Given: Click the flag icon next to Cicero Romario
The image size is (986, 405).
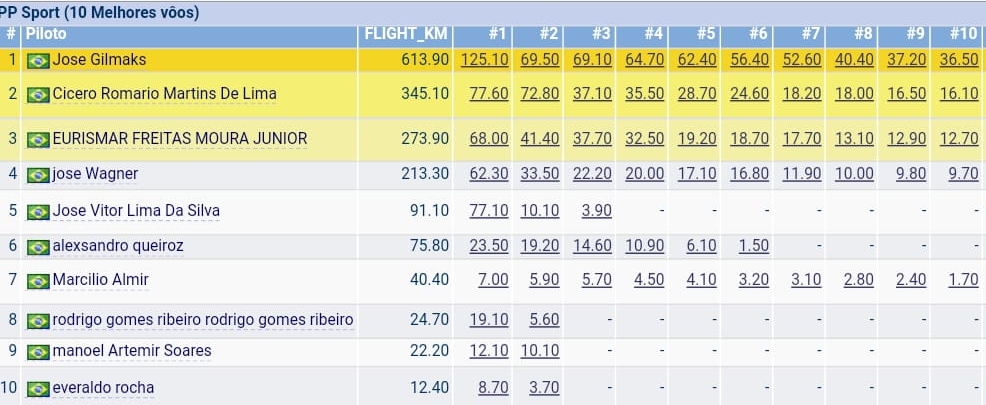Looking at the screenshot, I should point(38,95).
